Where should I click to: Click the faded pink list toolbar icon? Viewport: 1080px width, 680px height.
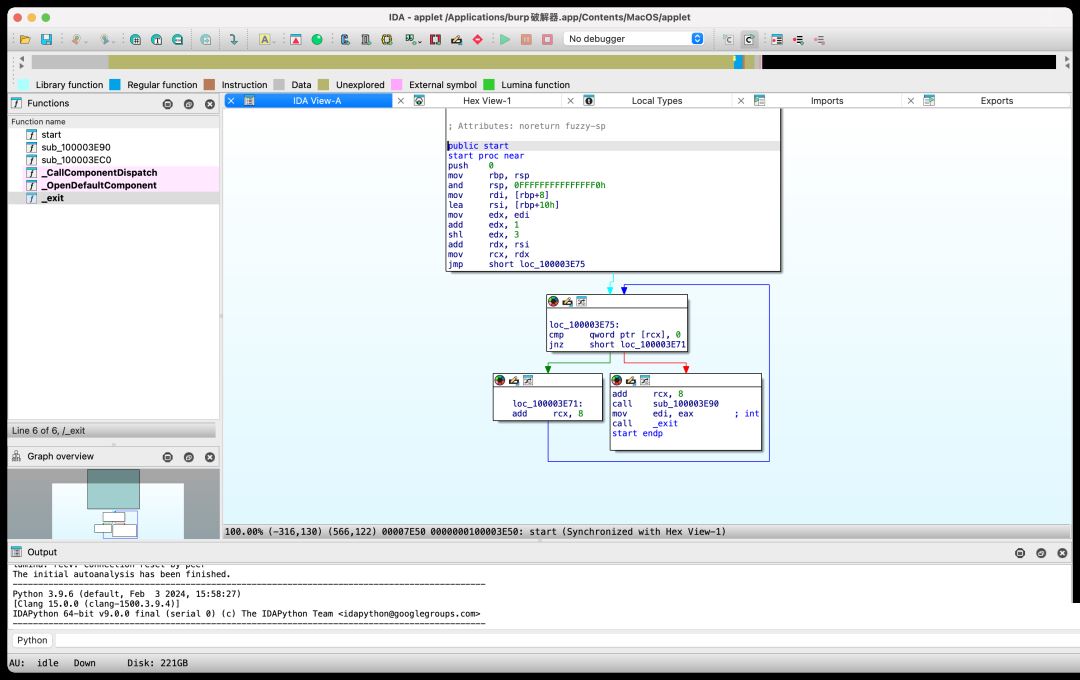pyautogui.click(x=819, y=39)
